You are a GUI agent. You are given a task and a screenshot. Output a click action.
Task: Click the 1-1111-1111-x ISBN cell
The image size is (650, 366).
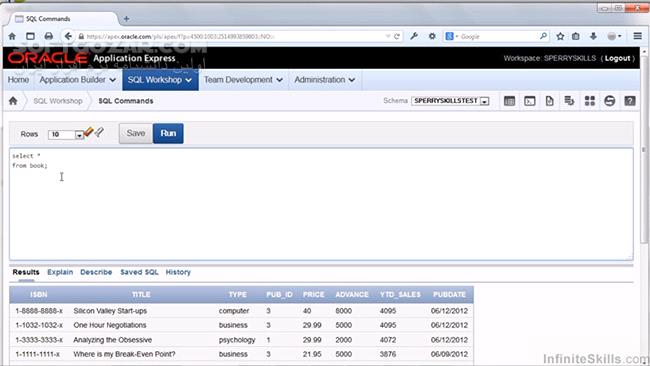click(38, 354)
